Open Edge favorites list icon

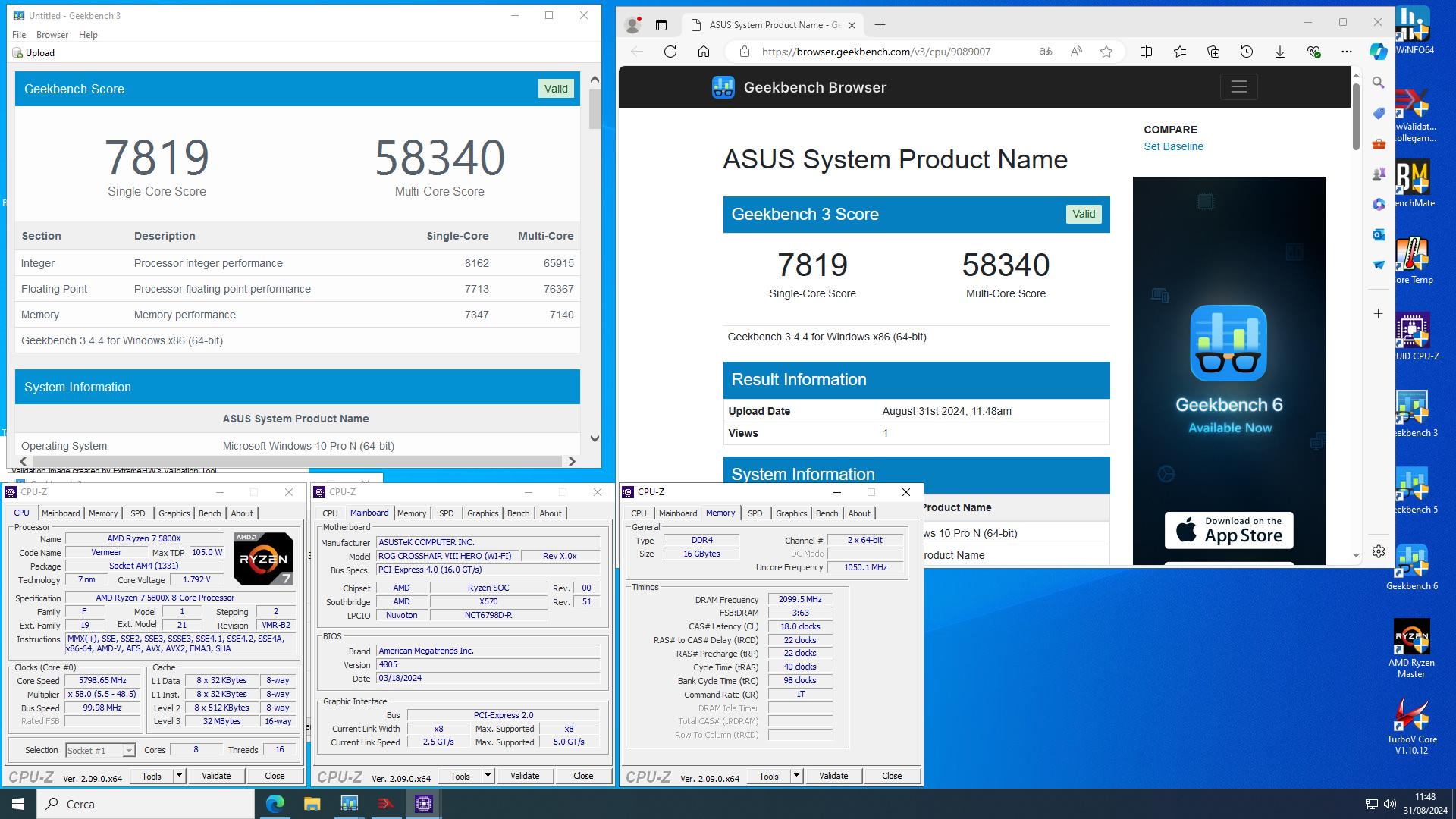(x=1180, y=52)
